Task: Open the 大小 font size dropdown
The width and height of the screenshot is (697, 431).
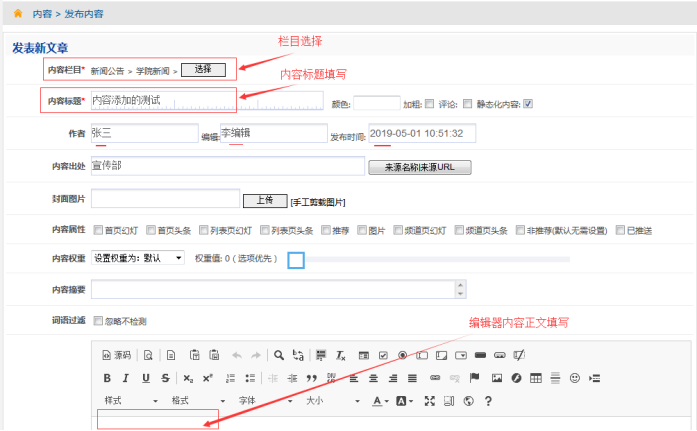Action: [330, 401]
